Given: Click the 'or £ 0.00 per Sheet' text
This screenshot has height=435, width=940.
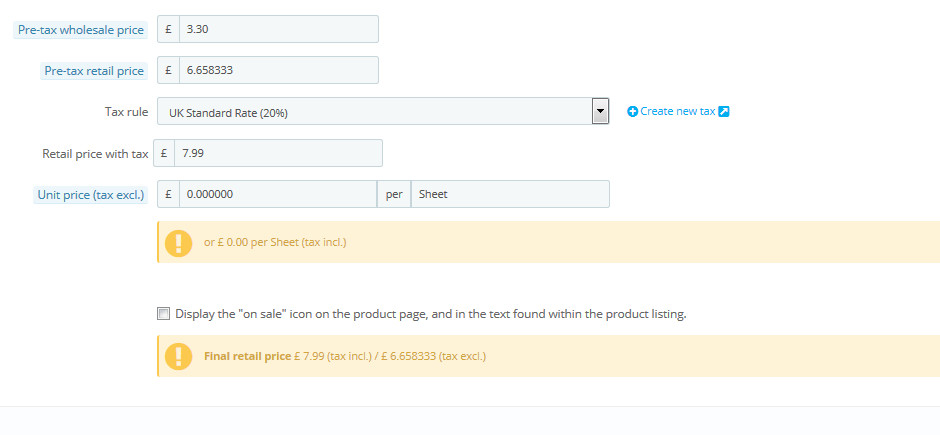Looking at the screenshot, I should 275,243.
